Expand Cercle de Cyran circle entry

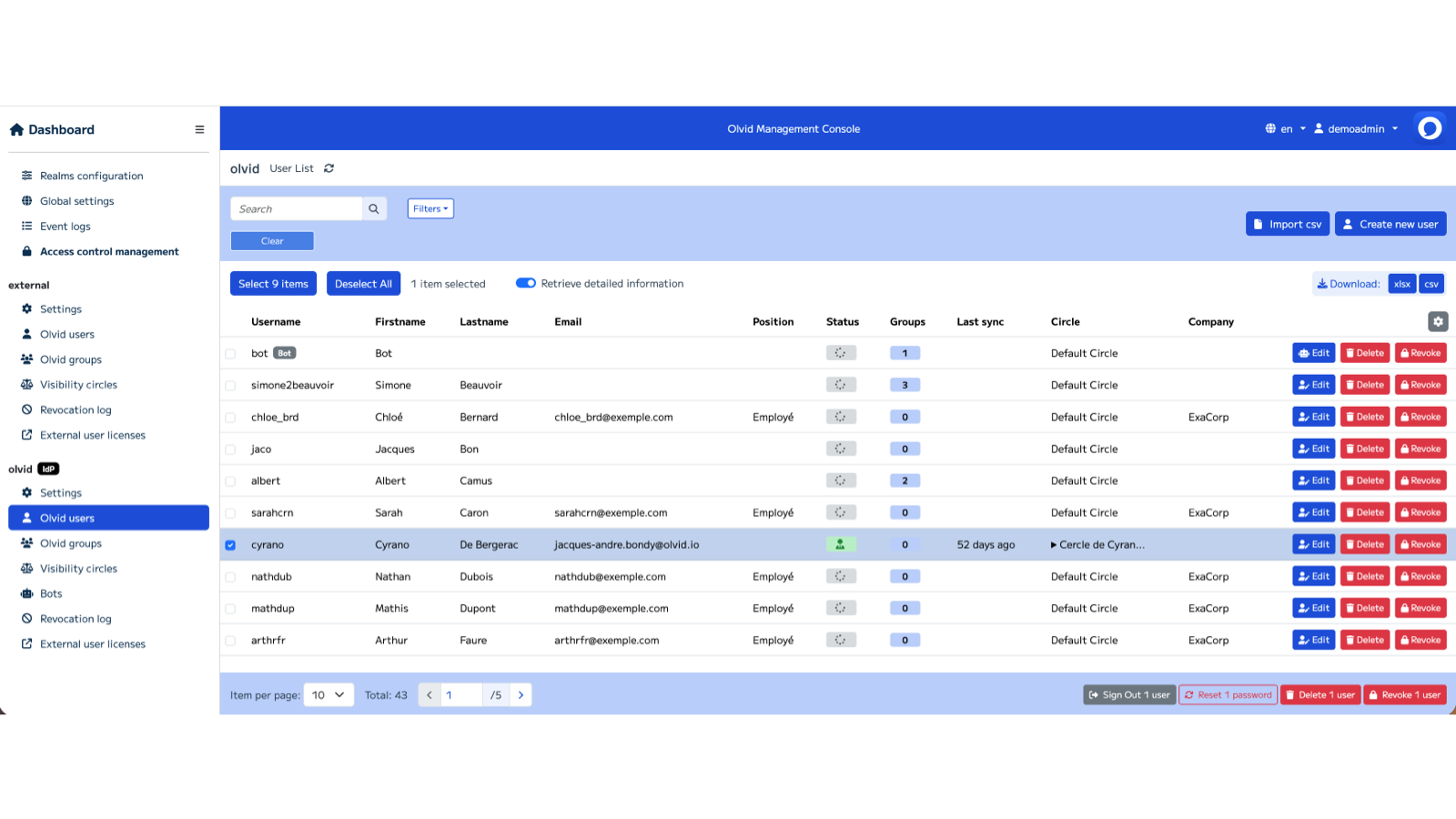pos(1054,544)
